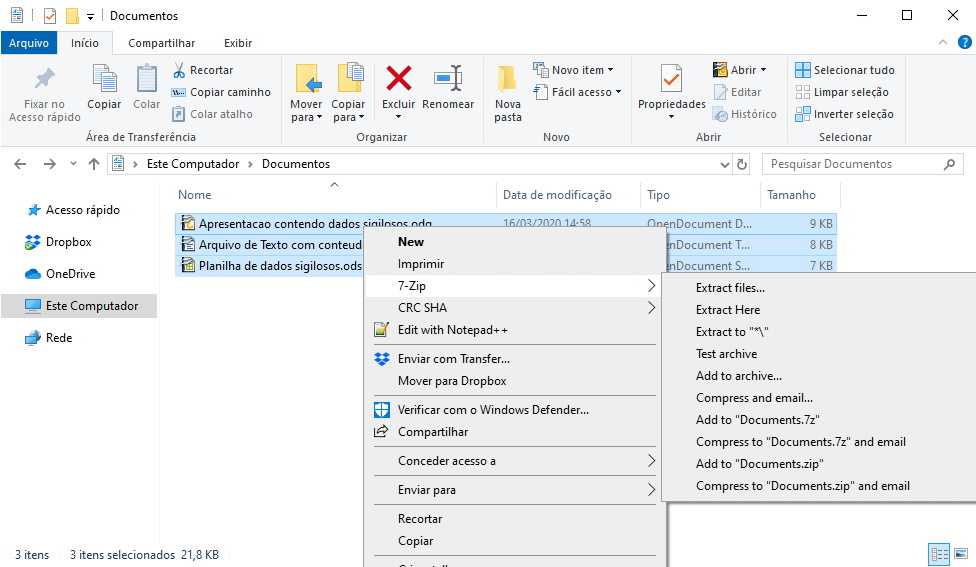Image resolution: width=976 pixels, height=567 pixels.
Task: Click the refresh button beside address bar
Action: (741, 164)
